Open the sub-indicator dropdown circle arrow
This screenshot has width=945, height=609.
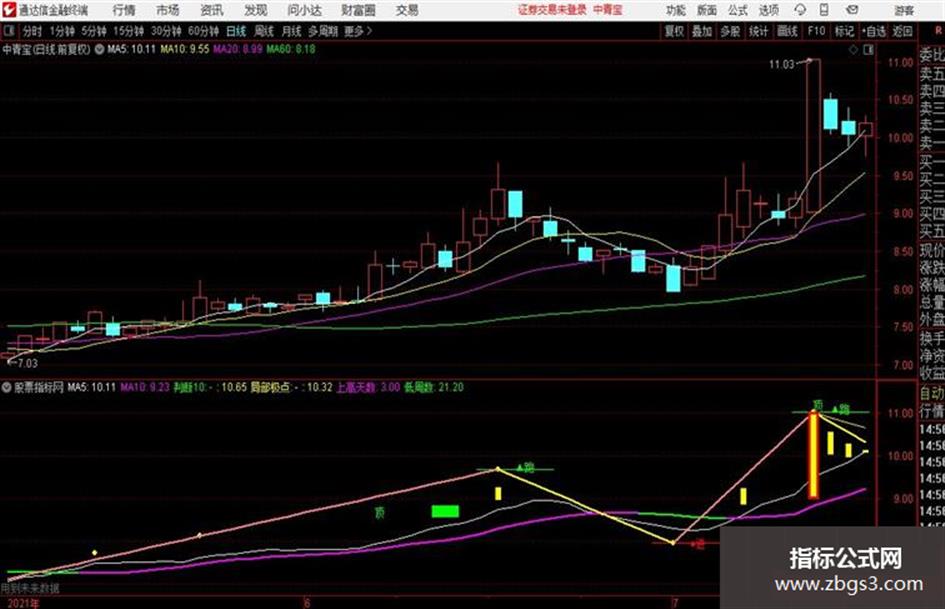coord(7,387)
